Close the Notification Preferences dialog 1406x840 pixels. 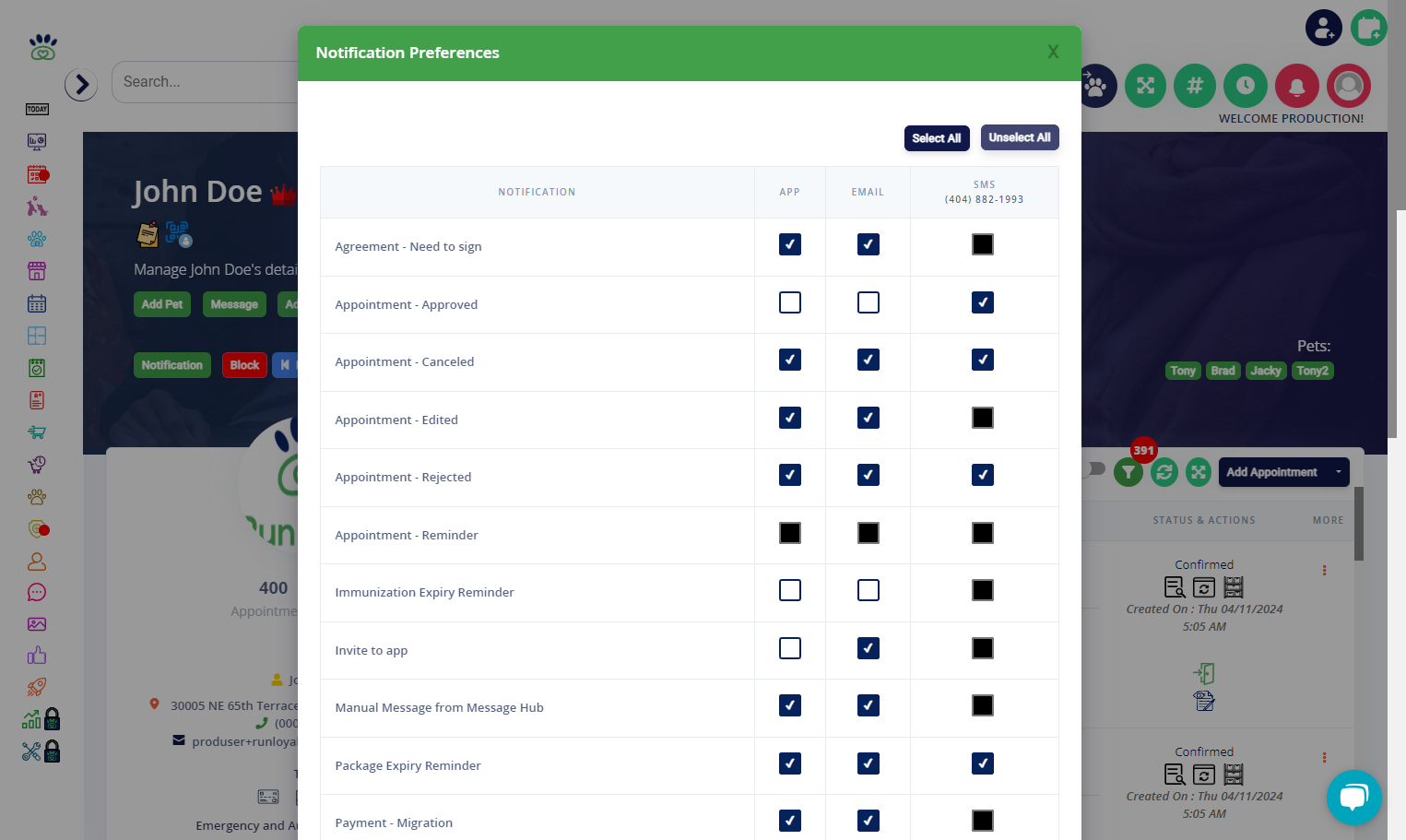[1053, 53]
